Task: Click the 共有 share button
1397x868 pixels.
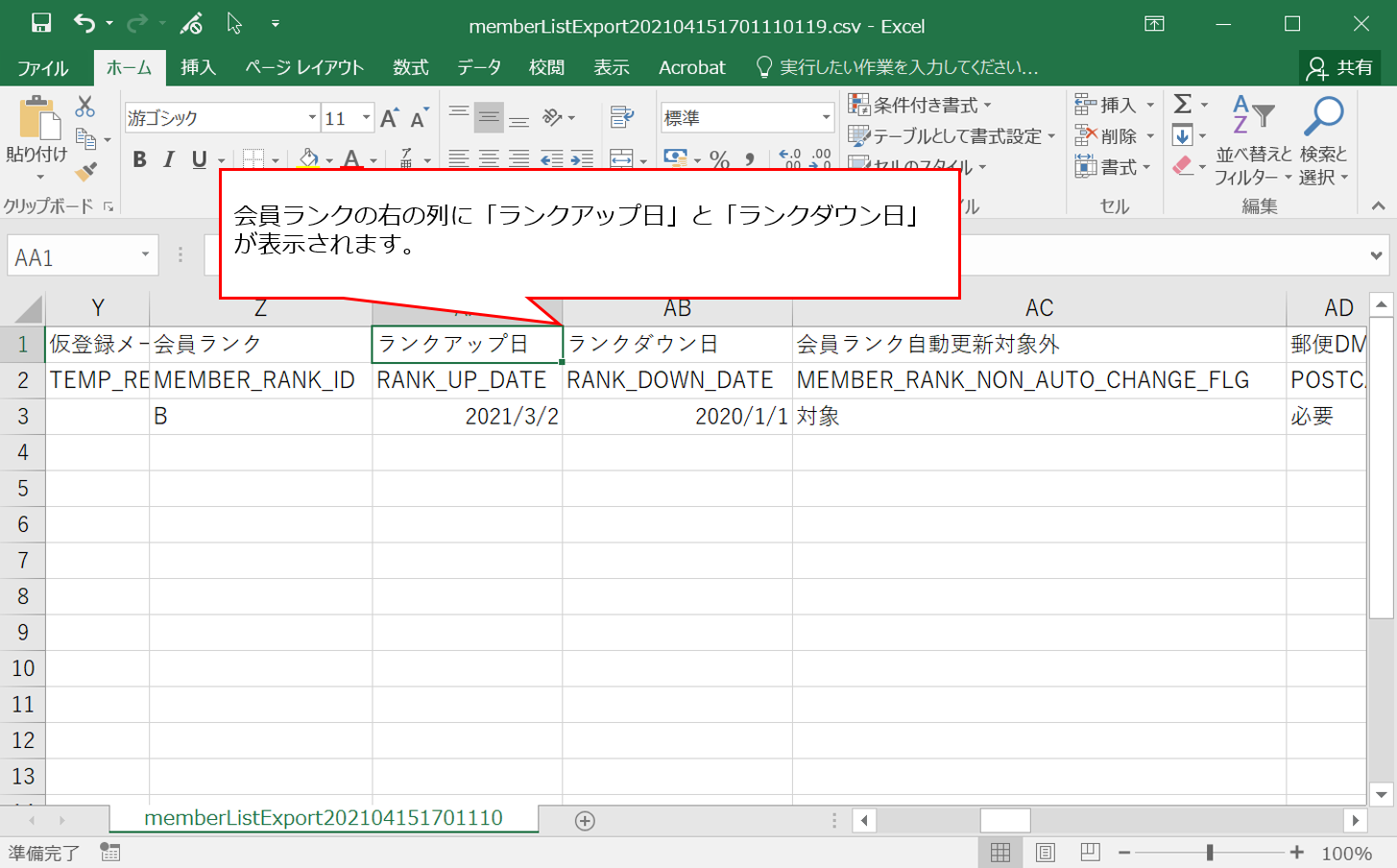Action: (1341, 67)
